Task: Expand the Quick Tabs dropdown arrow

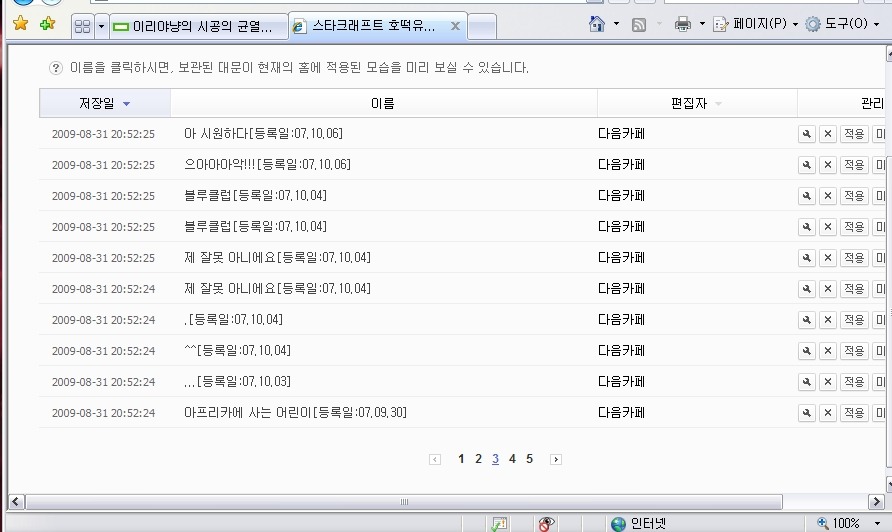Action: [x=101, y=26]
